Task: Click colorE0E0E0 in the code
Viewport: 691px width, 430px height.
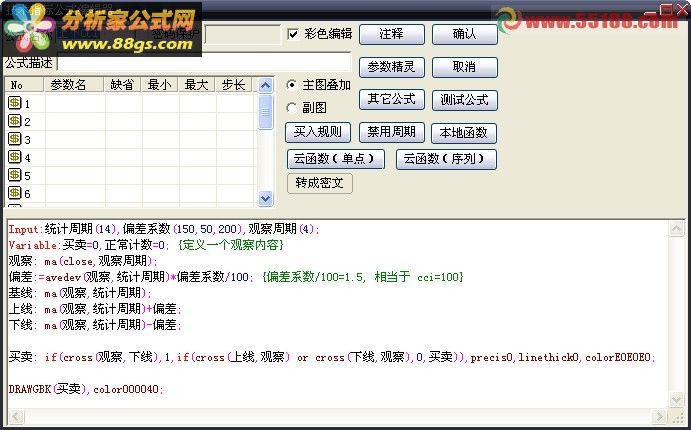Action: coord(619,357)
